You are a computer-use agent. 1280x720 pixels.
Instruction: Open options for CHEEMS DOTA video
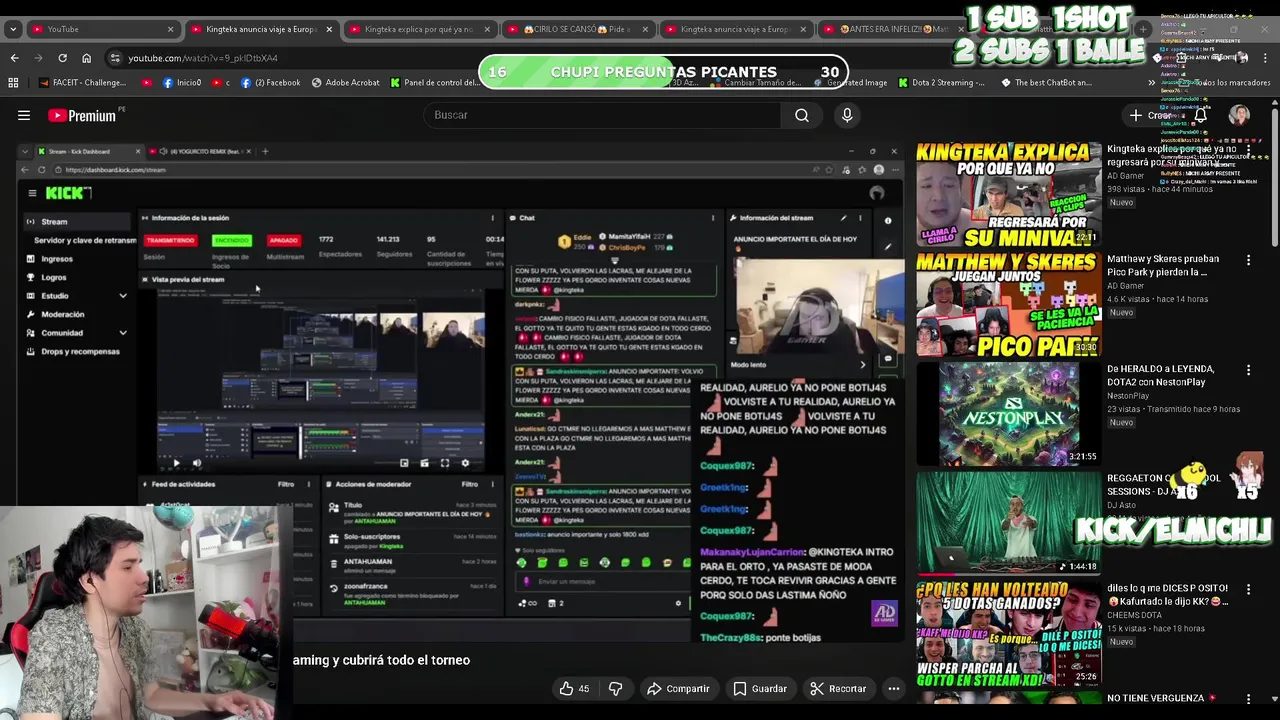[1248, 590]
